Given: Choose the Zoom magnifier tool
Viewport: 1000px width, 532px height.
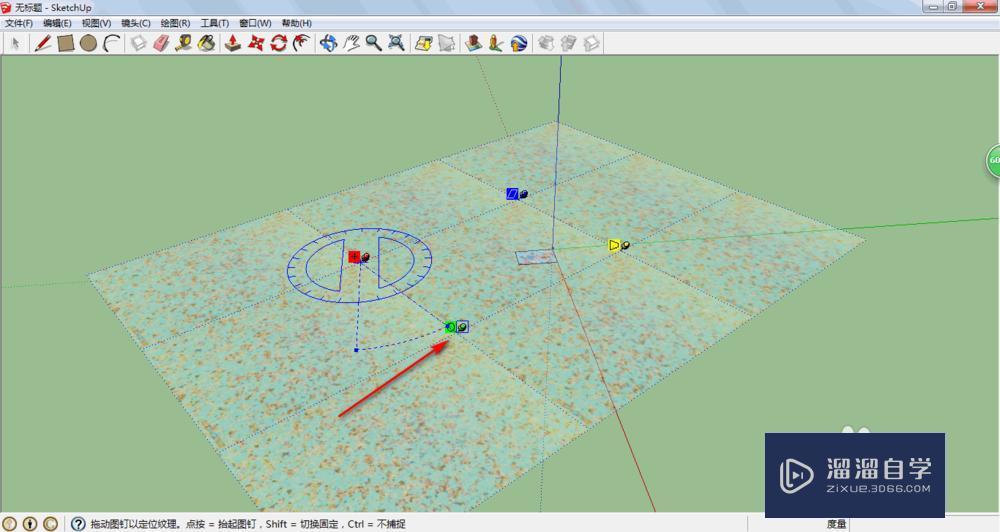Looking at the screenshot, I should tap(374, 43).
